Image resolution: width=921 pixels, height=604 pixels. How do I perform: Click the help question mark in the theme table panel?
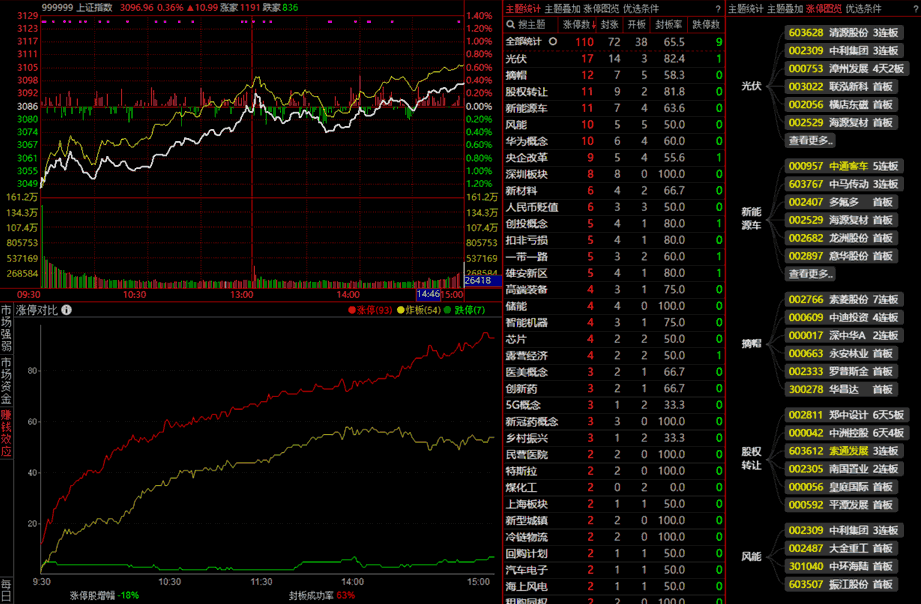click(x=718, y=9)
